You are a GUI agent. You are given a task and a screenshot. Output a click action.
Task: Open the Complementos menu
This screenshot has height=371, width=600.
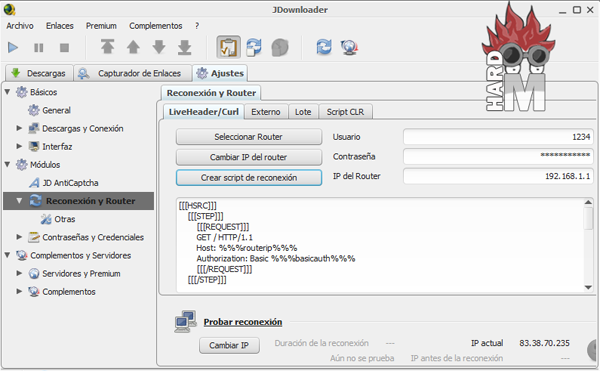[x=156, y=26]
